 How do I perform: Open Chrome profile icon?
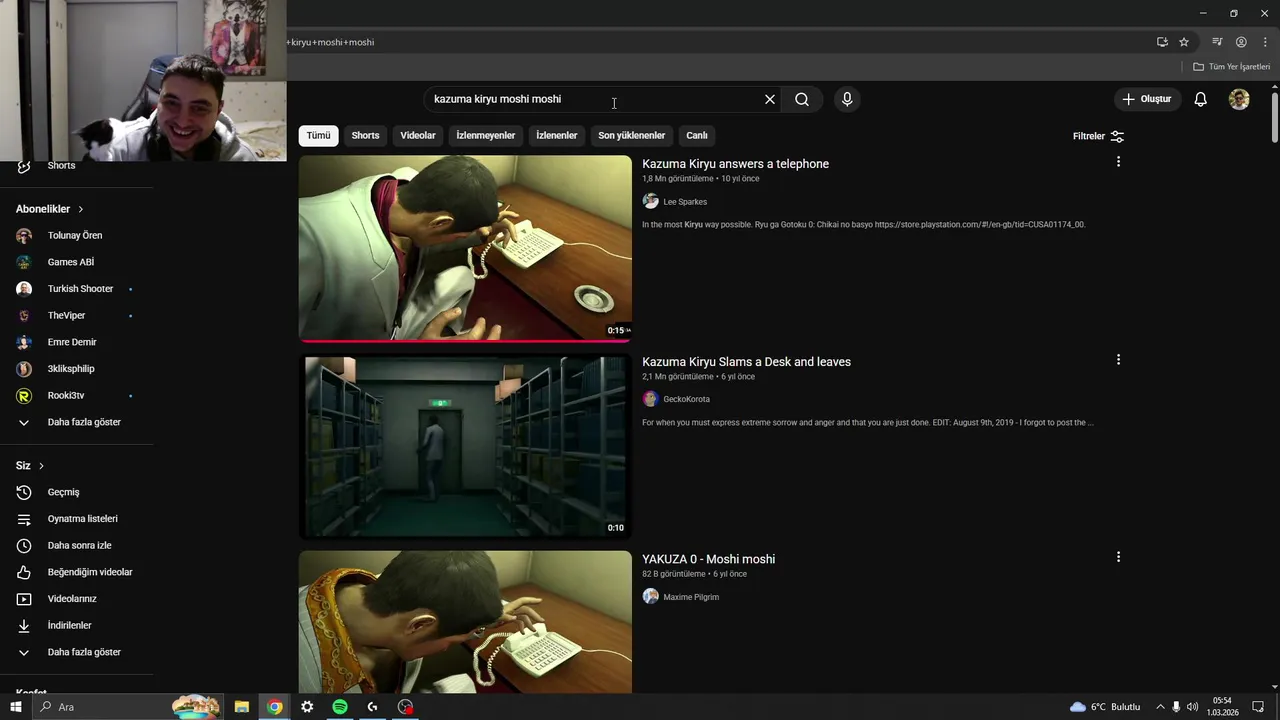tap(1241, 42)
